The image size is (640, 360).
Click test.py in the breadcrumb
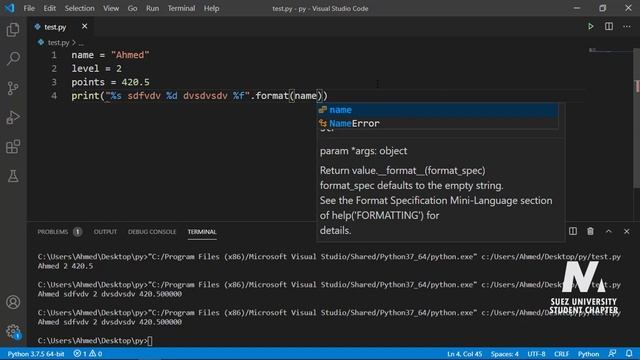click(58, 42)
